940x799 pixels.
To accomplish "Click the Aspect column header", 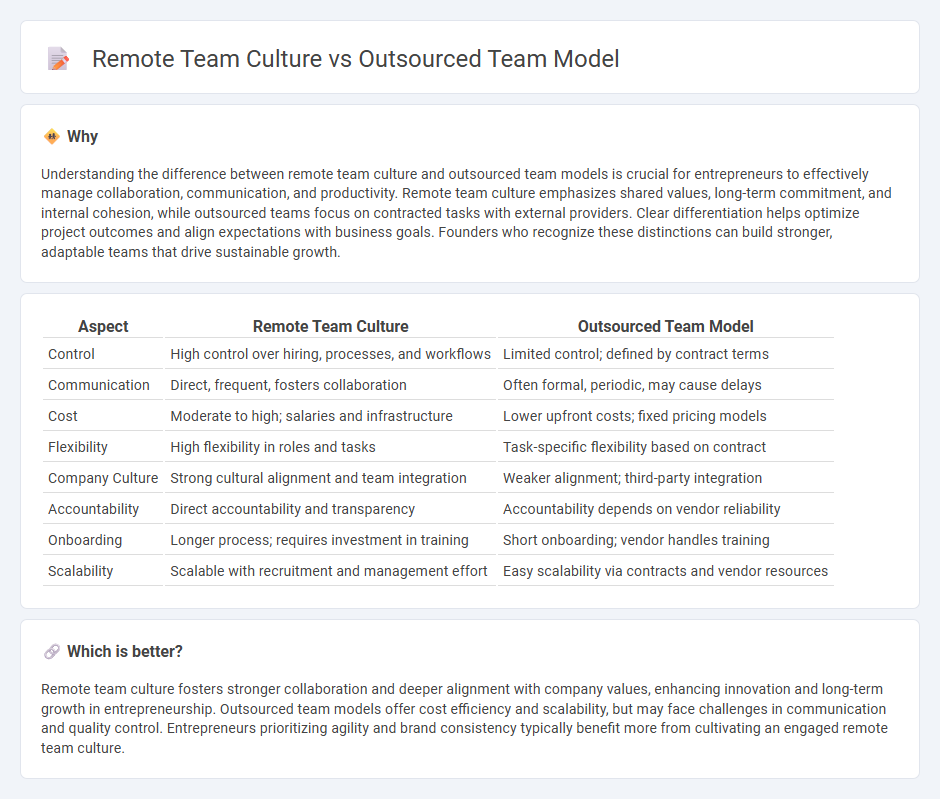I will pyautogui.click(x=103, y=326).
